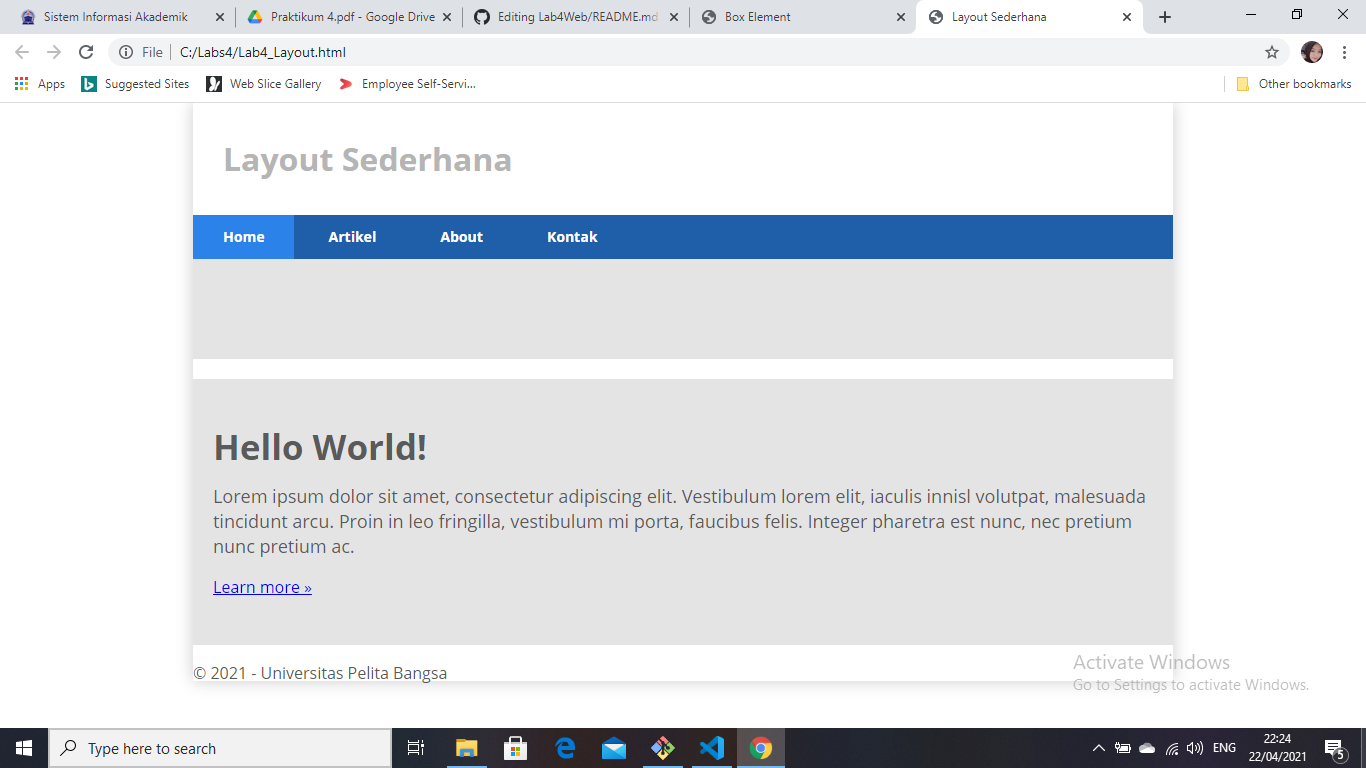Click the network icon in the system tray
This screenshot has height=768, width=1366.
[x=1172, y=747]
